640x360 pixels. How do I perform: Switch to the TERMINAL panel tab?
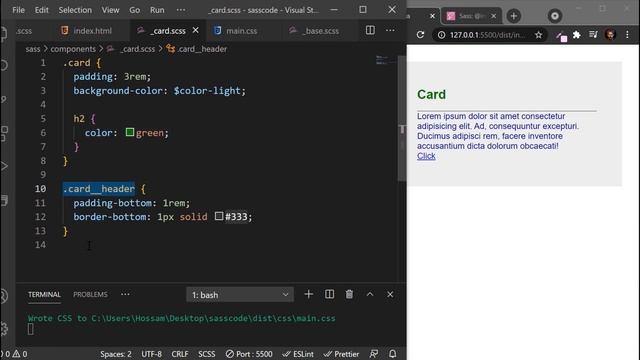click(x=44, y=294)
